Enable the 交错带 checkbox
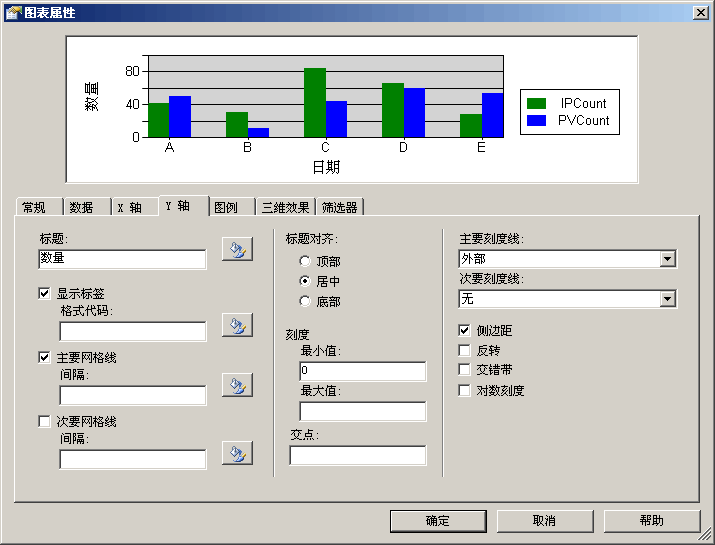The image size is (715, 545). pos(464,369)
